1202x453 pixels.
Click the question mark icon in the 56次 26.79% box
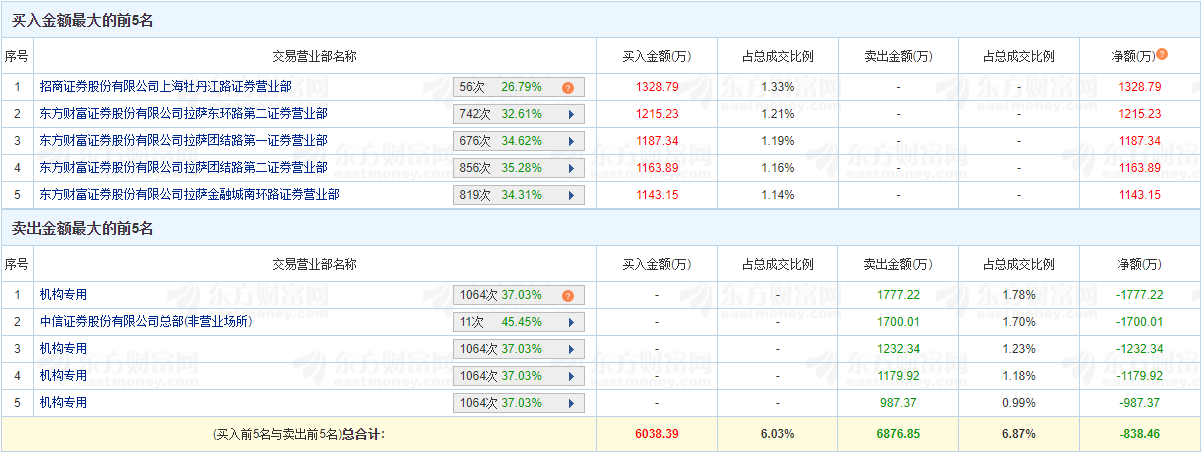[x=567, y=87]
